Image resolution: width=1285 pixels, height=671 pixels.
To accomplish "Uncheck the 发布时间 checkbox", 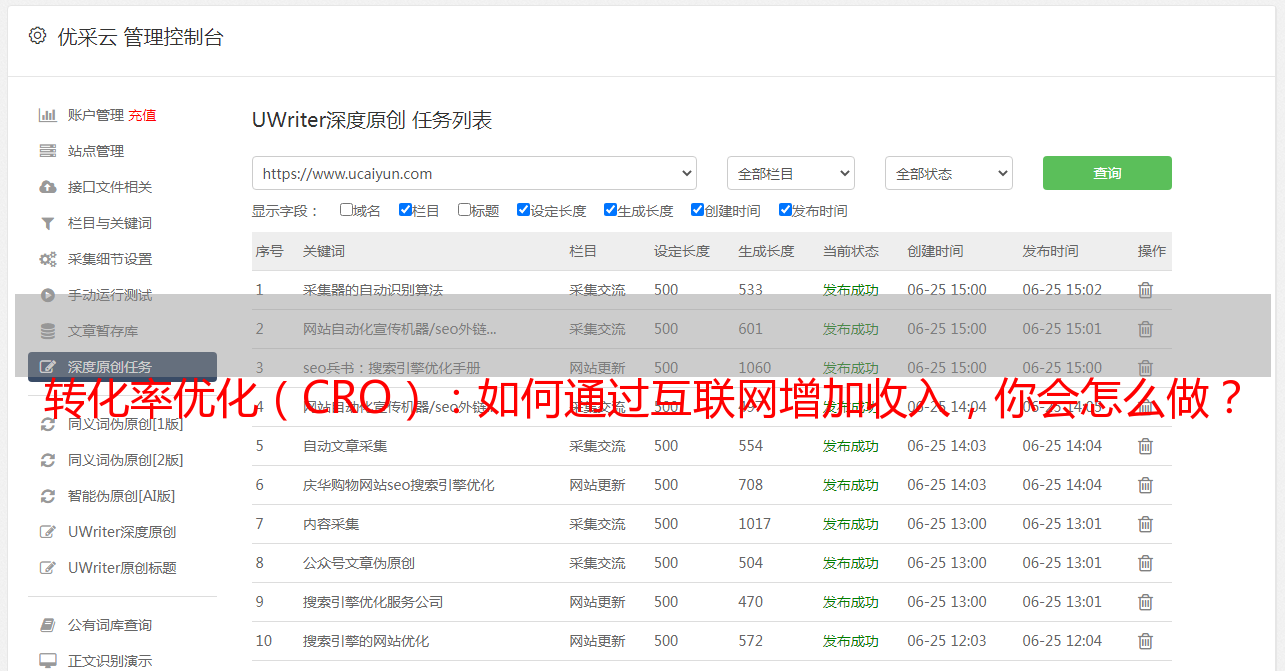I will coord(785,210).
